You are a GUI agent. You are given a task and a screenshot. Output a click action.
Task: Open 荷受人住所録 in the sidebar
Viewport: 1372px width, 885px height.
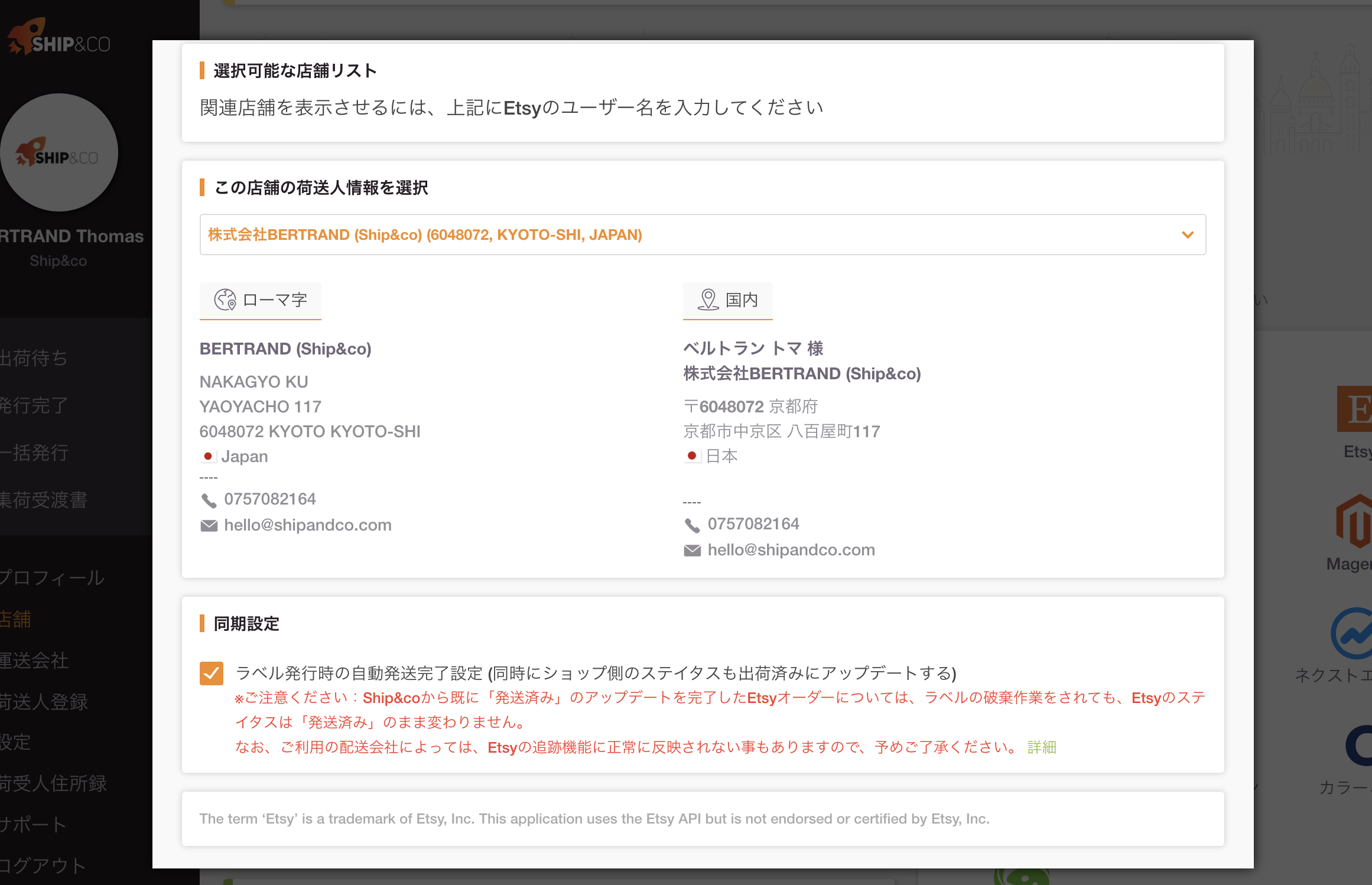53,783
